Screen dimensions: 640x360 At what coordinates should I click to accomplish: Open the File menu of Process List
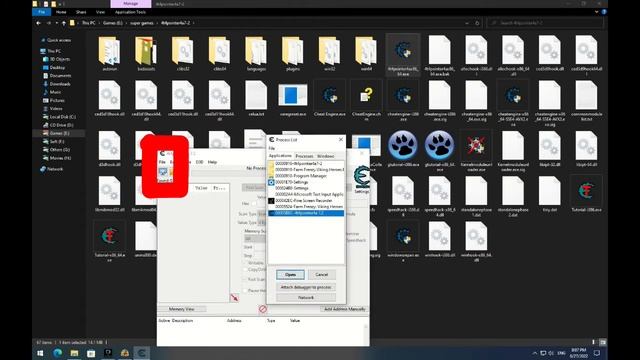(x=272, y=148)
